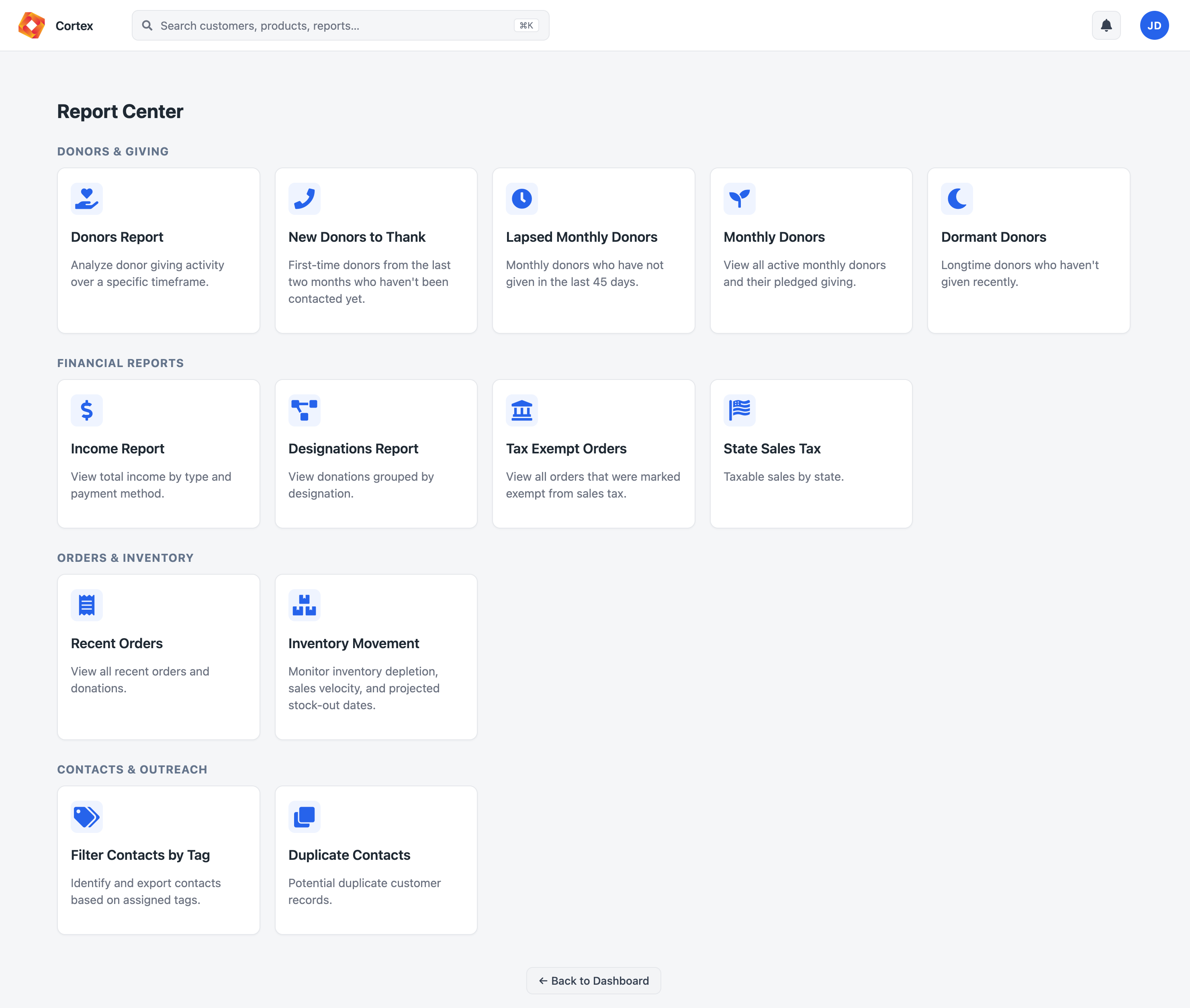This screenshot has height=1008, width=1190.
Task: Click the tags Filter Contacts icon
Action: pyautogui.click(x=87, y=816)
